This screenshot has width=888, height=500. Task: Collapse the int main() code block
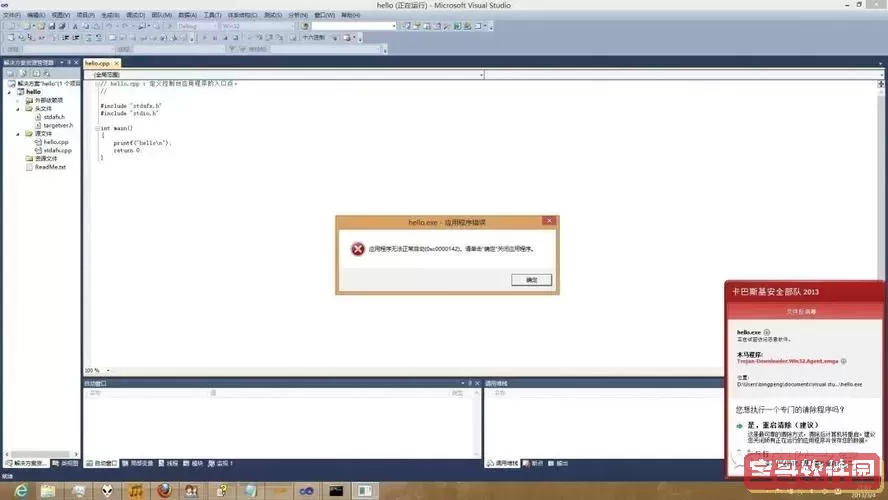coord(97,129)
